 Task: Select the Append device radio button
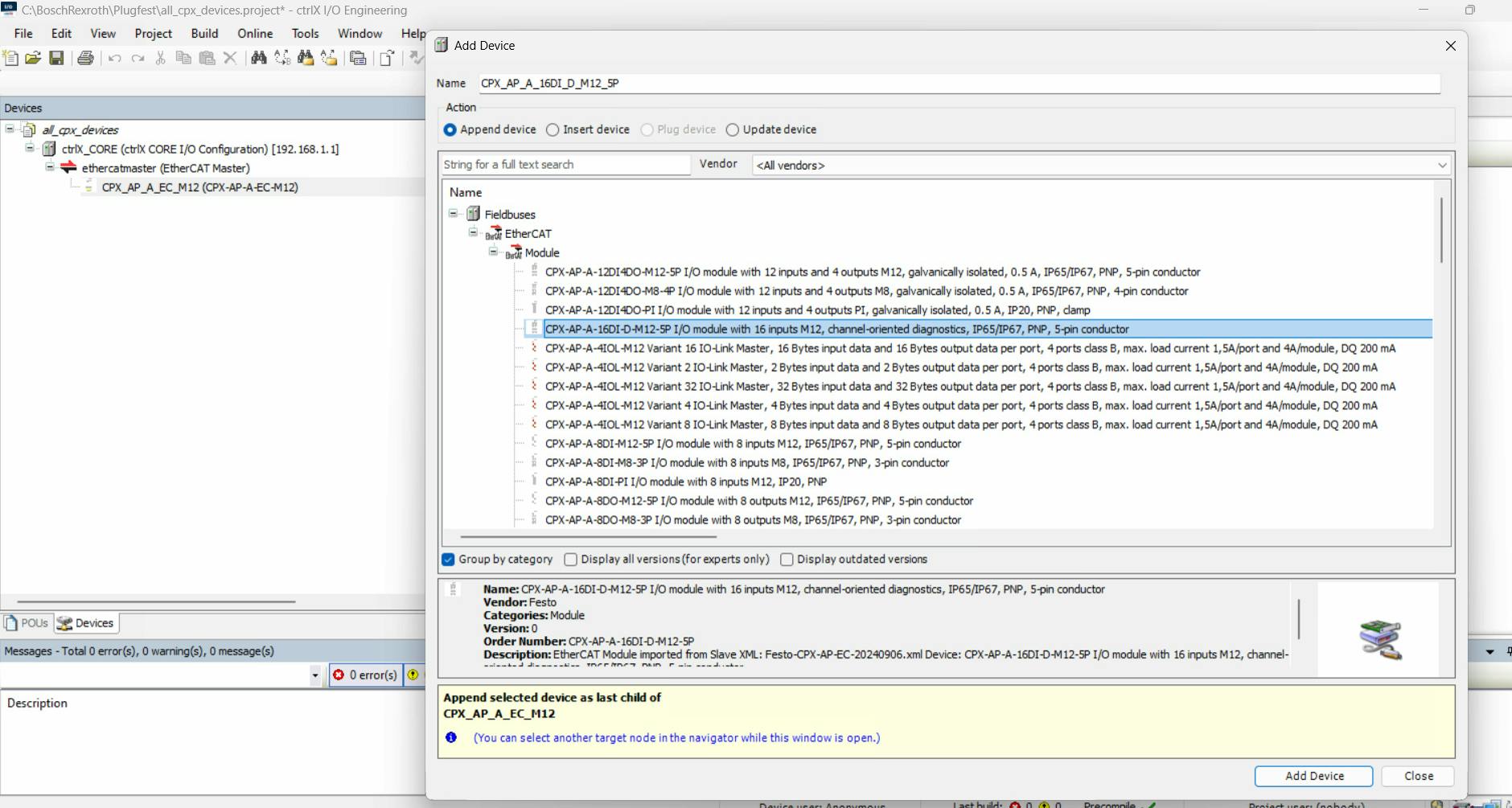click(450, 129)
